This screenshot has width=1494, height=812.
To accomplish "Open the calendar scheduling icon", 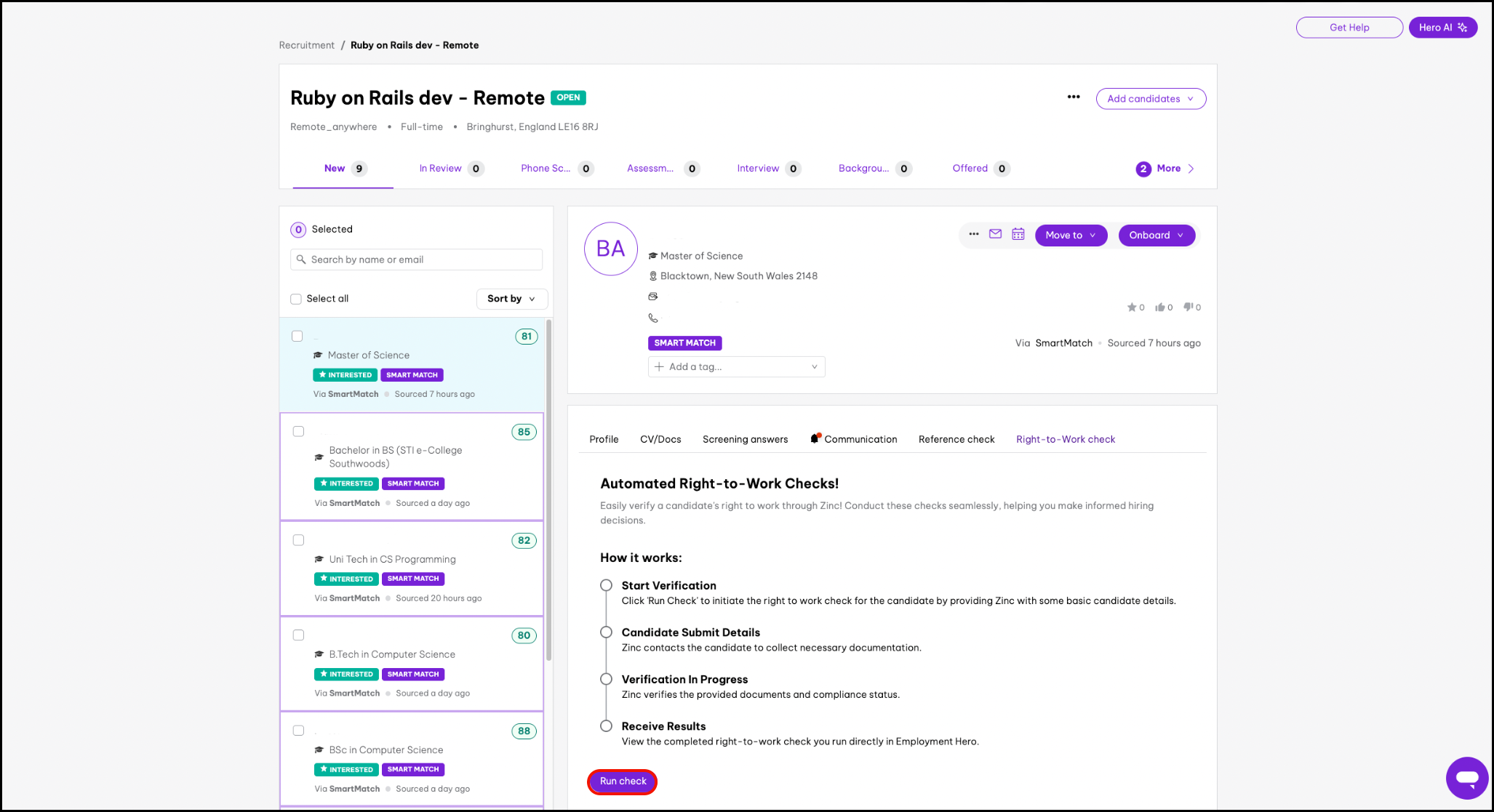I will pos(1018,234).
